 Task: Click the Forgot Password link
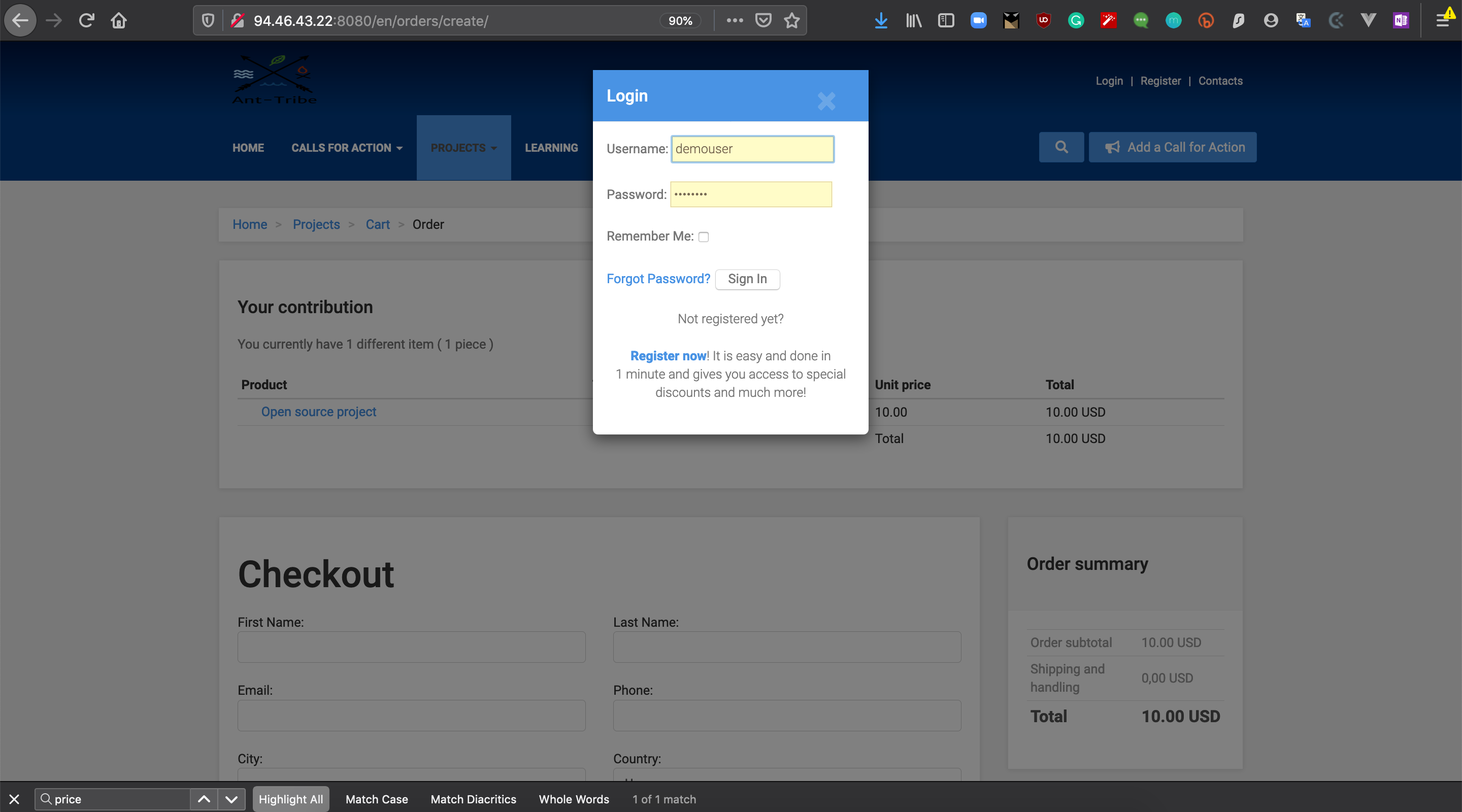[658, 279]
